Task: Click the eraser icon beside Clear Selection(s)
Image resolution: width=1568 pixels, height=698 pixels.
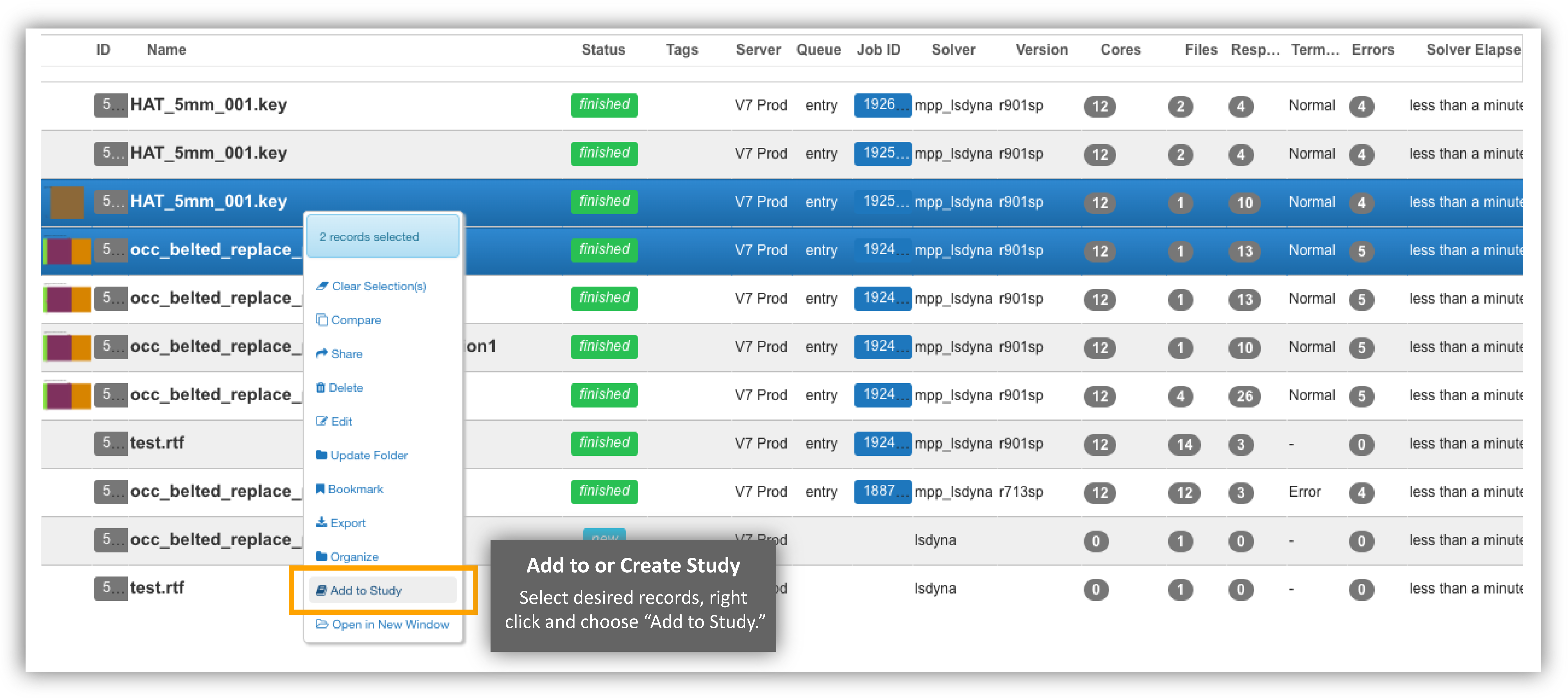Action: (322, 286)
